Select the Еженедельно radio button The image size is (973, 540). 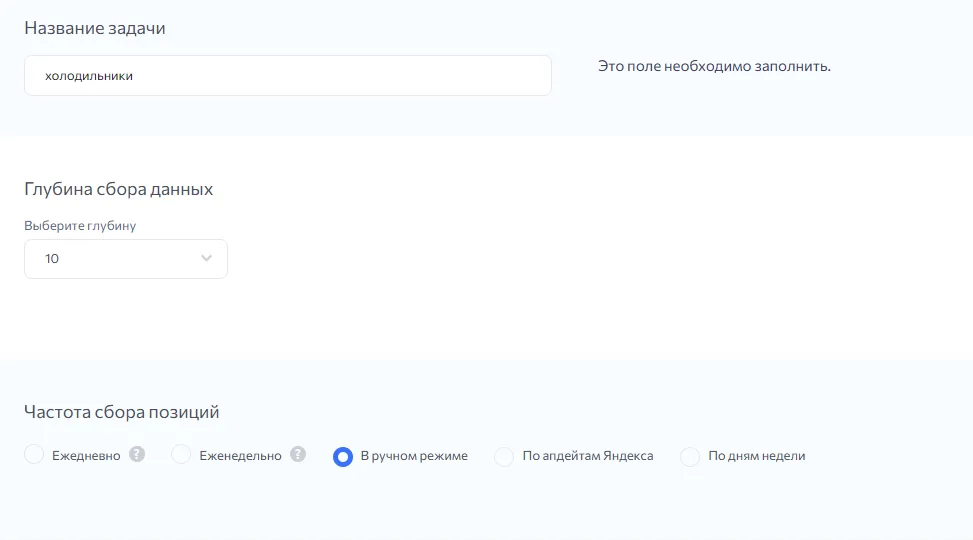click(x=181, y=454)
